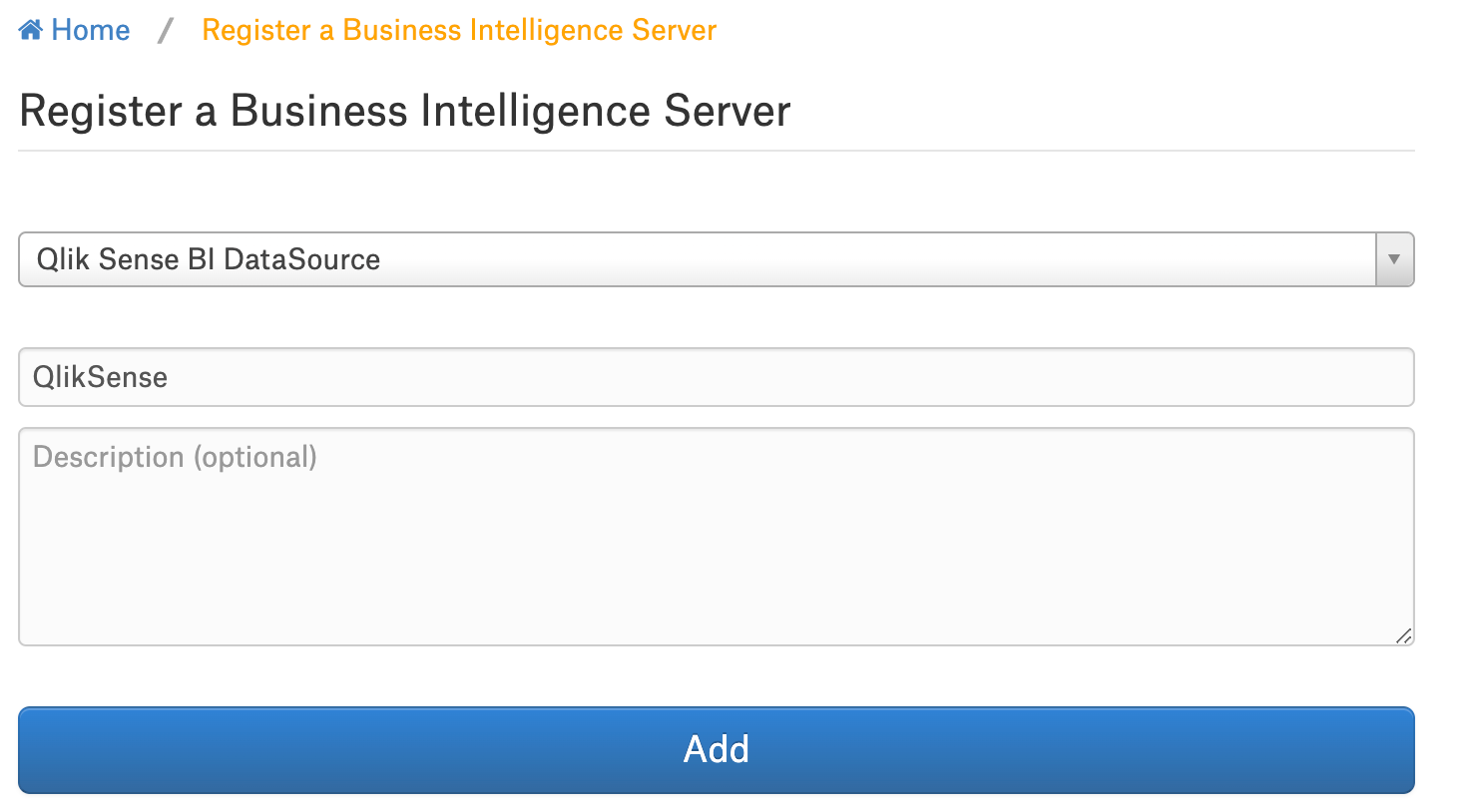Click the slash separator in the breadcrumb

pos(166,30)
